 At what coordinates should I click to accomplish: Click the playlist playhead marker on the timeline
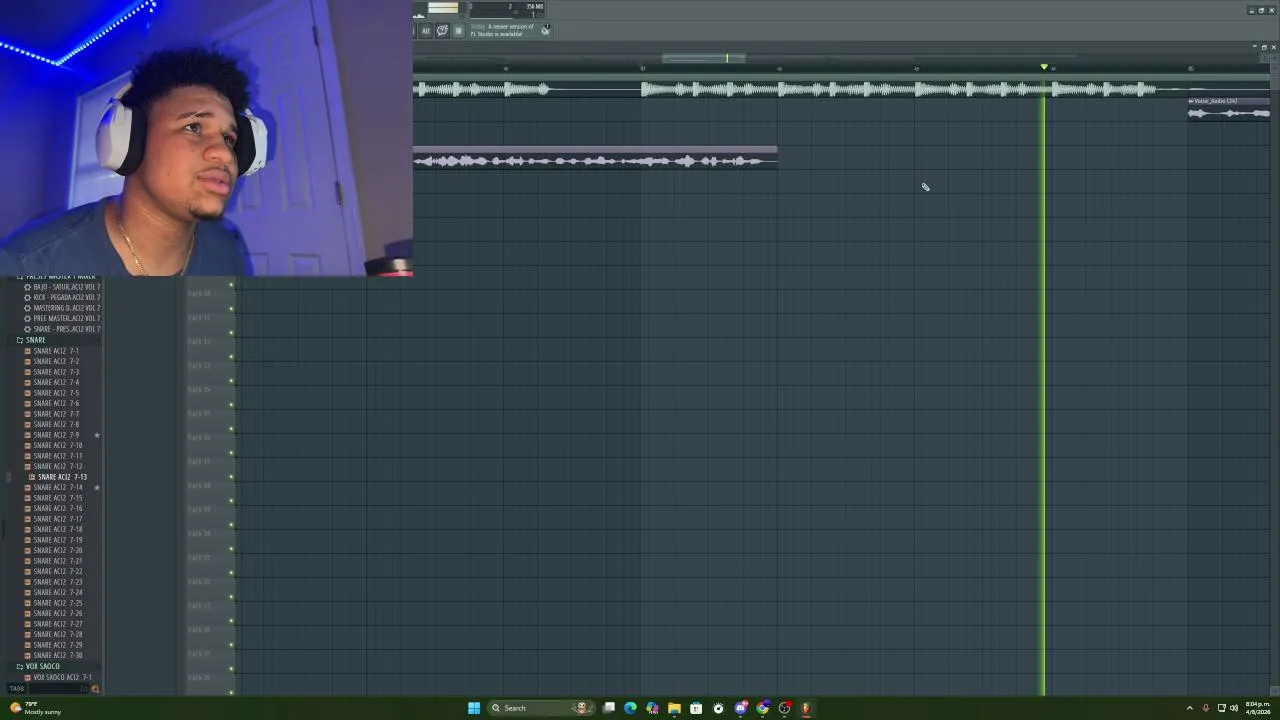(1044, 67)
